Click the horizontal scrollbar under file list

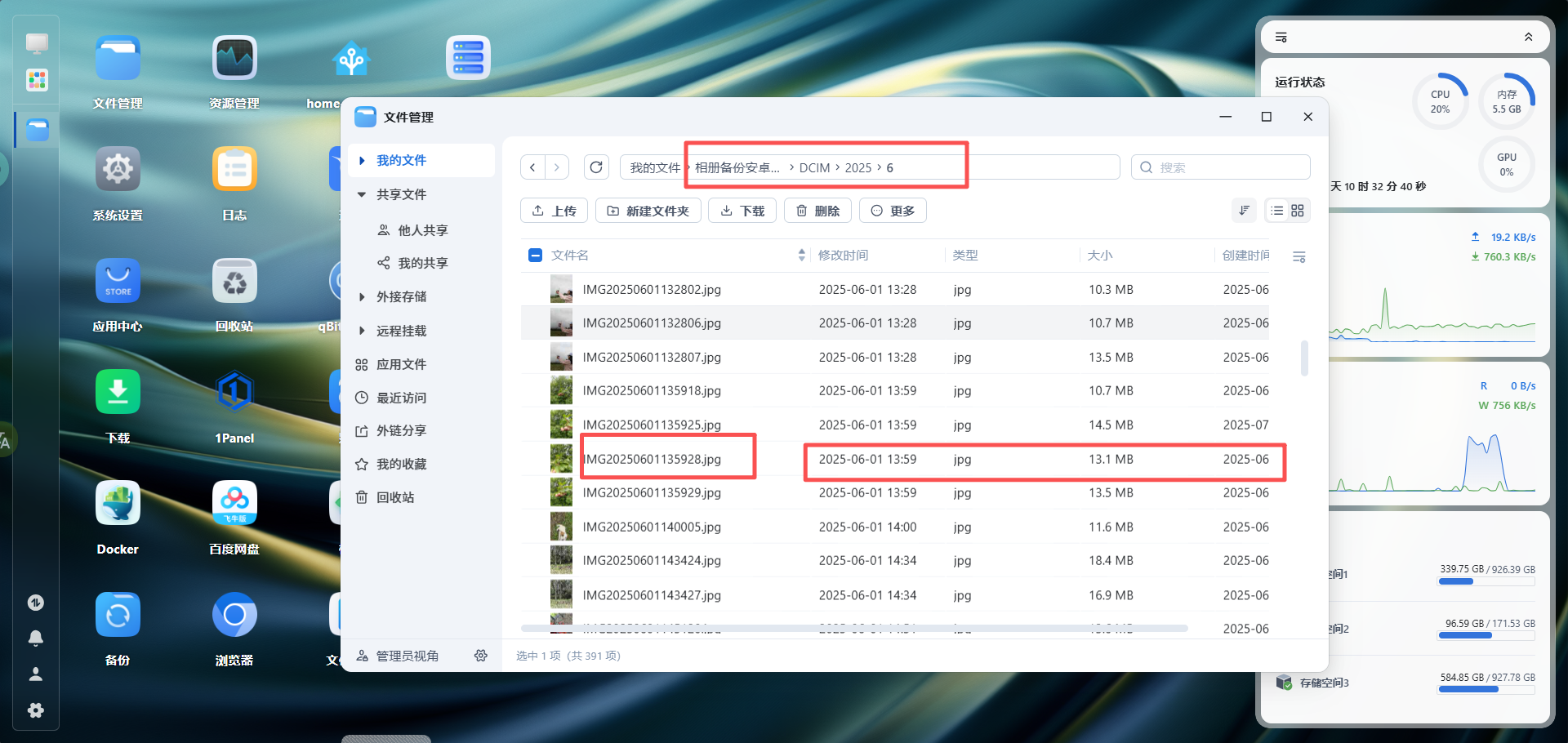pos(853,628)
